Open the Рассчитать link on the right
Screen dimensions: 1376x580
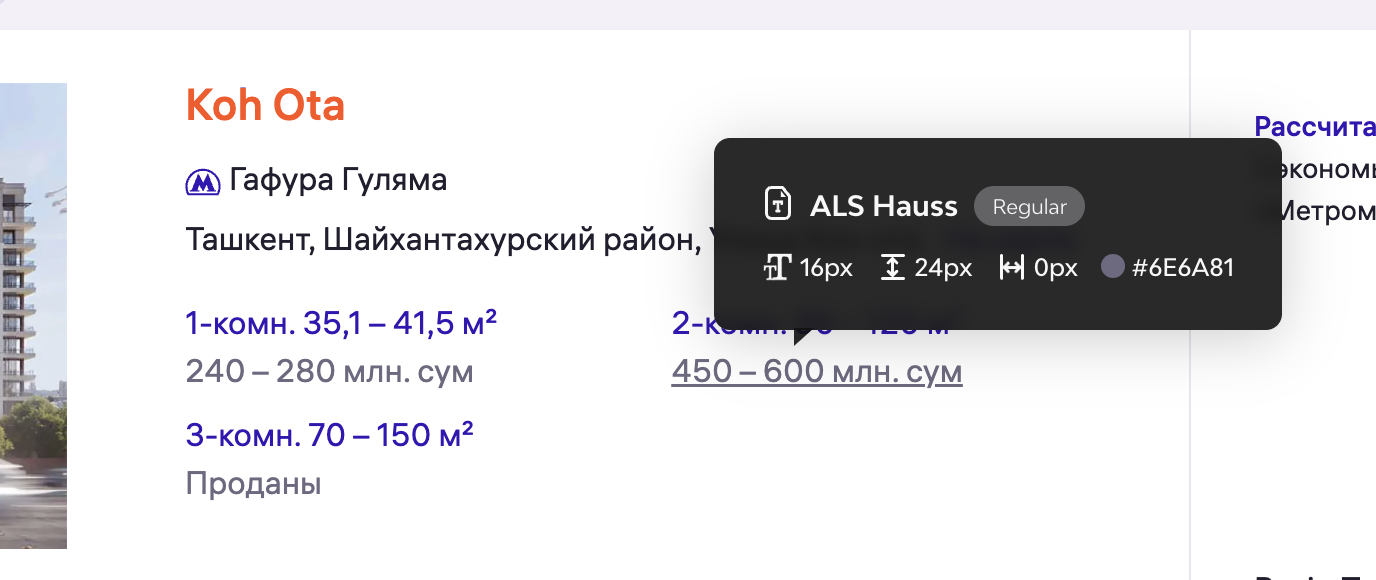1315,127
